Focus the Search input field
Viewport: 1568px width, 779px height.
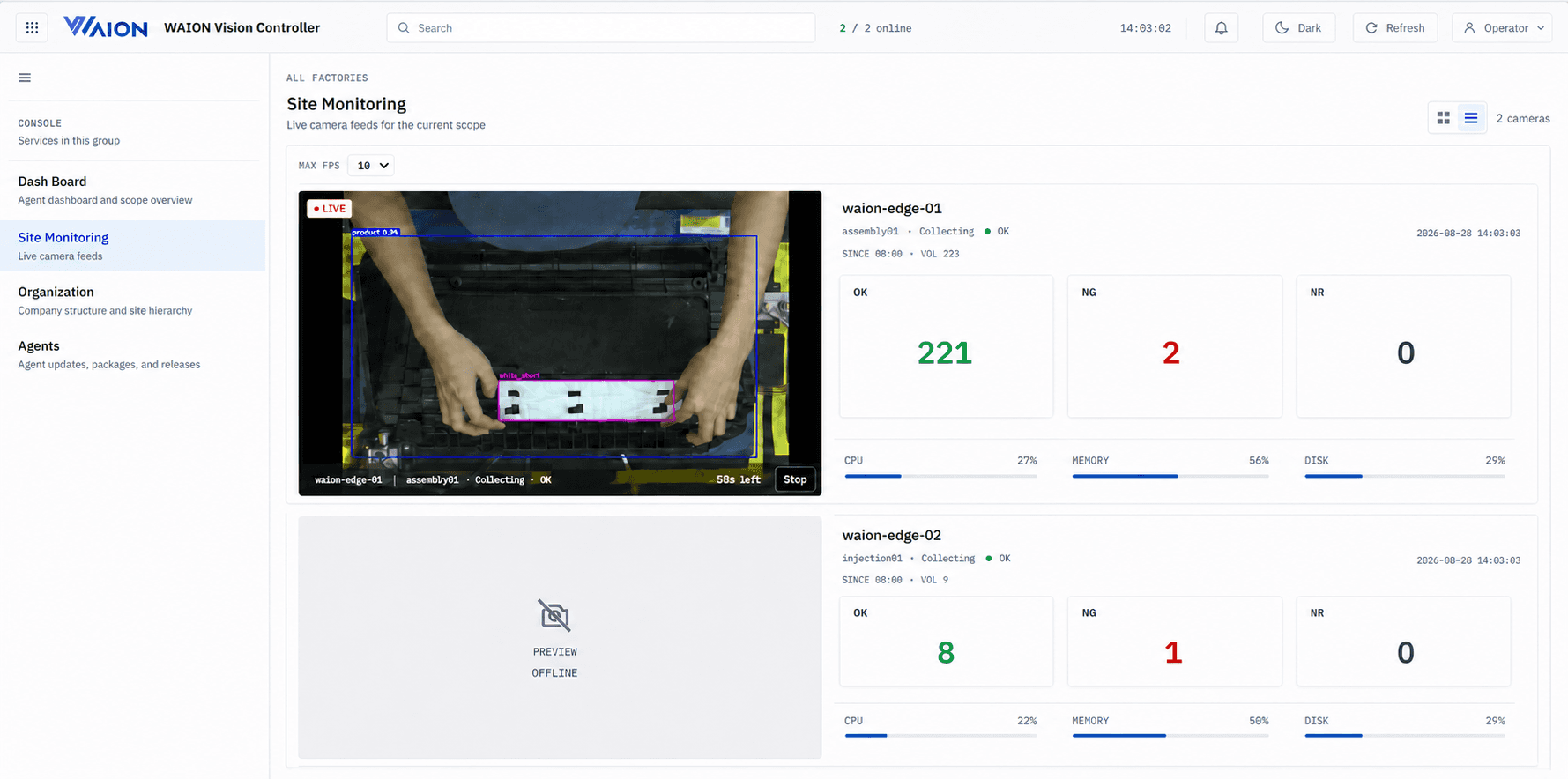(601, 28)
